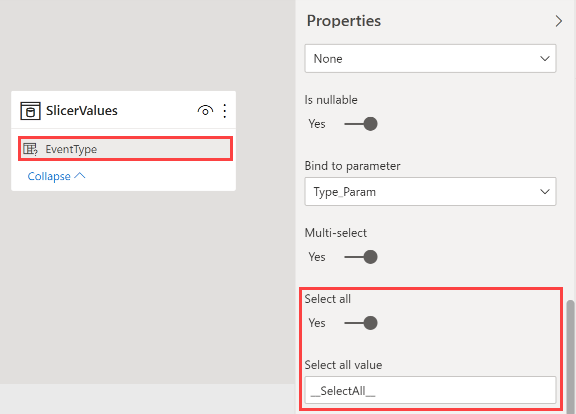The image size is (576, 414).
Task: Select the EventType field row
Action: coord(125,149)
